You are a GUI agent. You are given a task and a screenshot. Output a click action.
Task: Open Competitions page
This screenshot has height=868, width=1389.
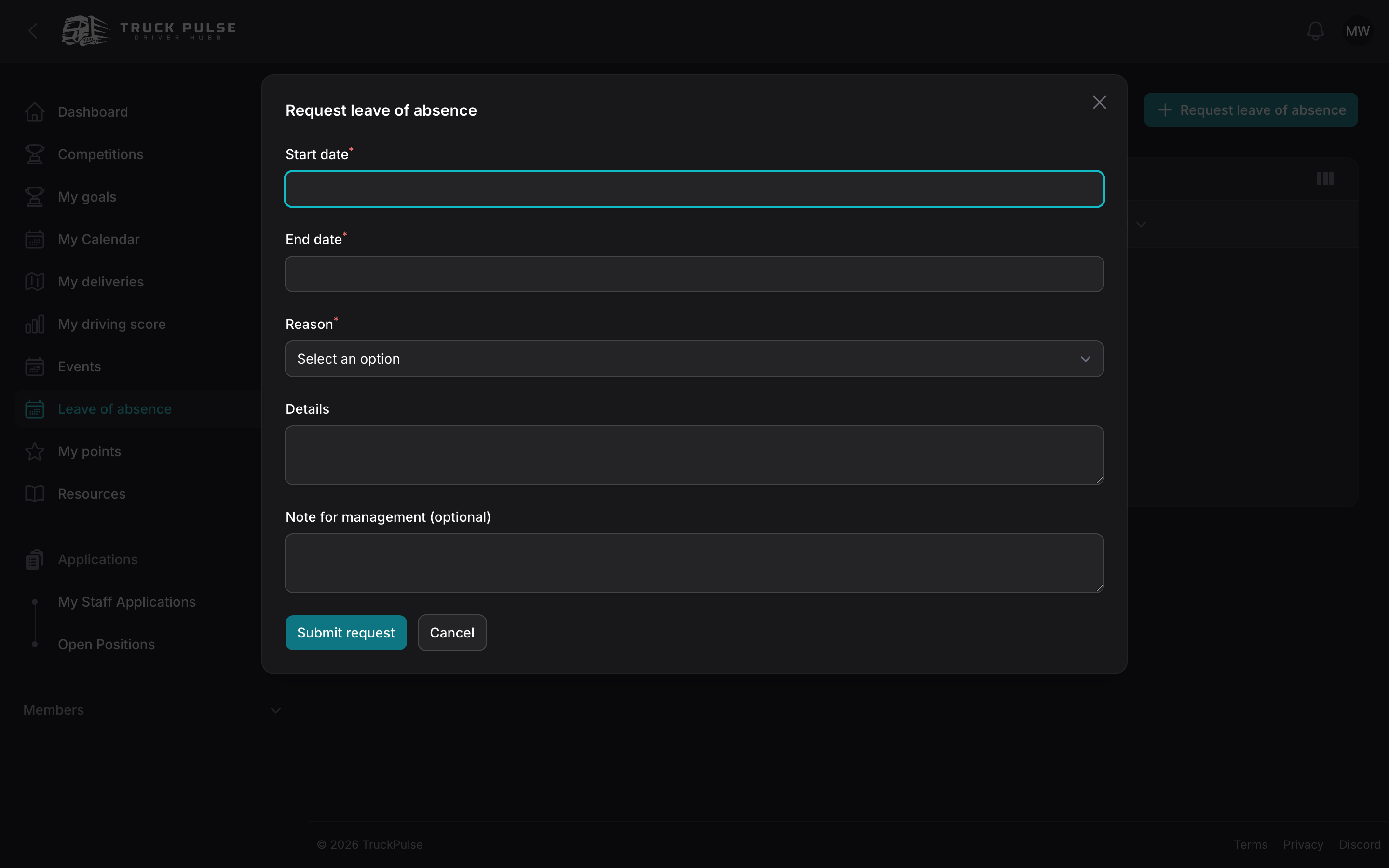point(100,154)
